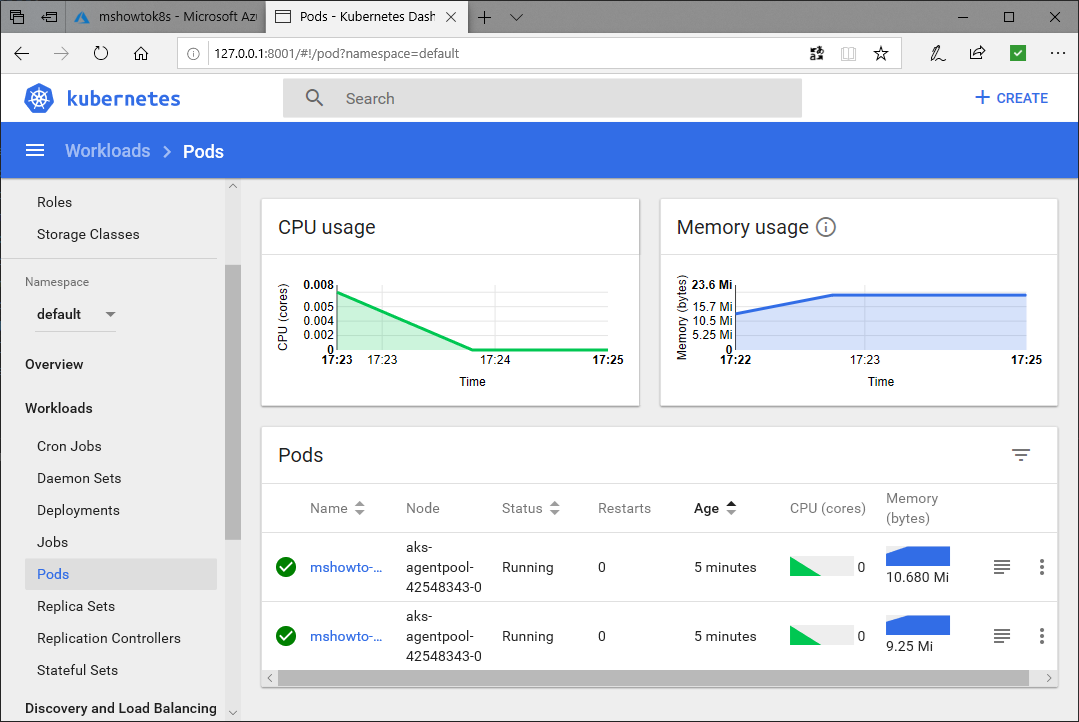Expand the default namespace dropdown
Image resolution: width=1079 pixels, height=722 pixels.
[76, 315]
